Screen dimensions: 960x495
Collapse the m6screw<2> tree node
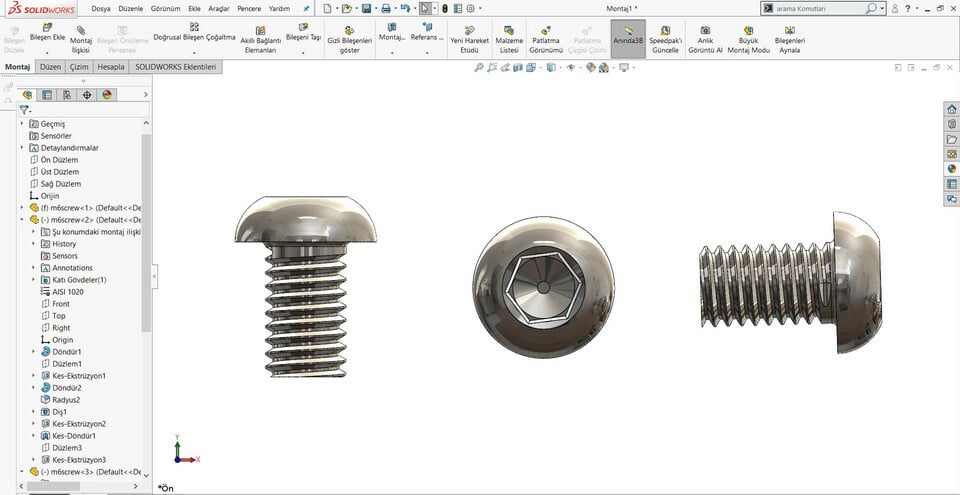[22, 220]
